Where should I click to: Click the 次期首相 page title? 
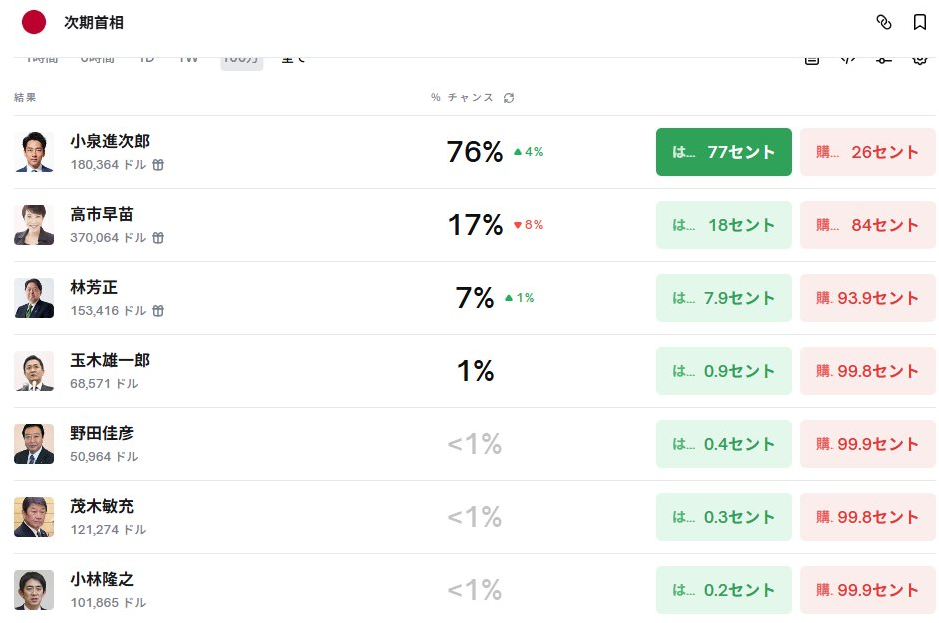click(x=94, y=22)
